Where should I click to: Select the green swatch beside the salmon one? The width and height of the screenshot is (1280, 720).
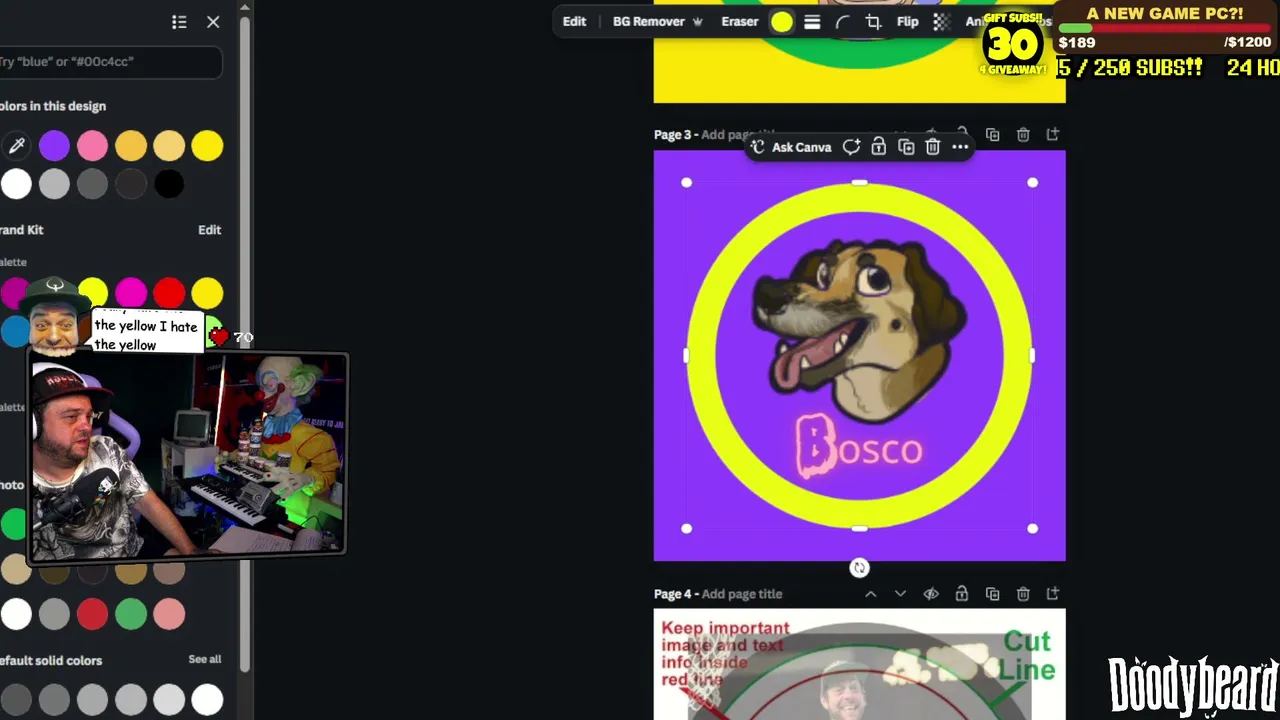[x=131, y=614]
